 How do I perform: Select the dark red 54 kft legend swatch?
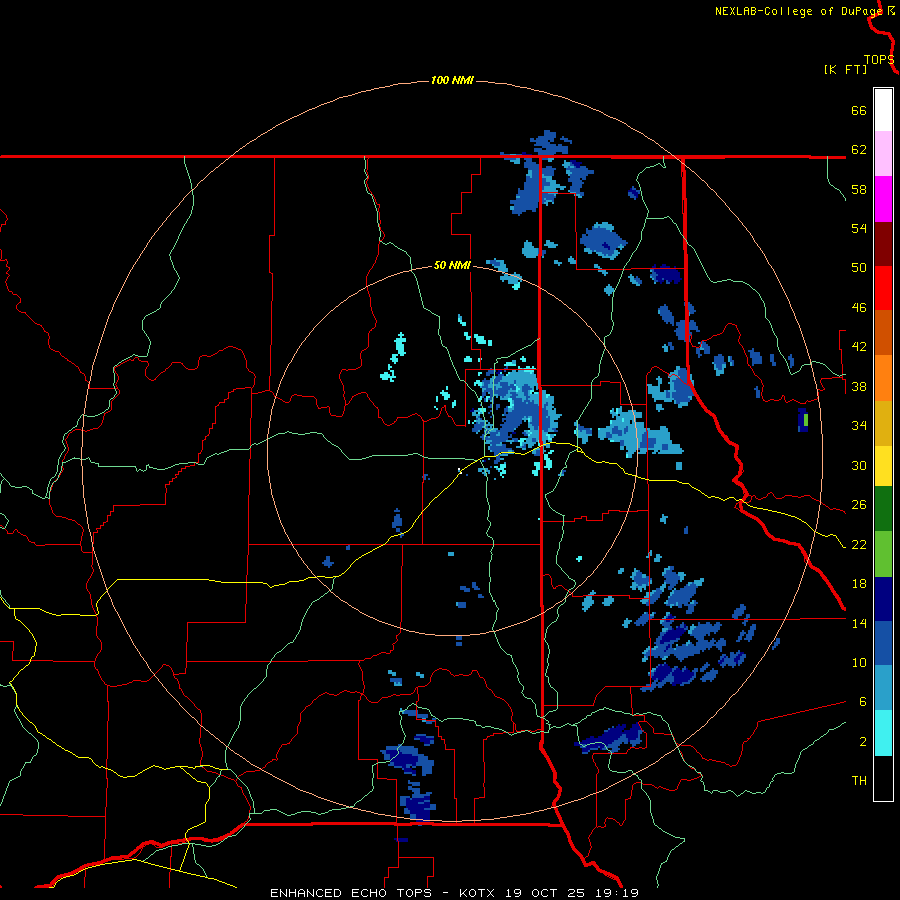[883, 244]
